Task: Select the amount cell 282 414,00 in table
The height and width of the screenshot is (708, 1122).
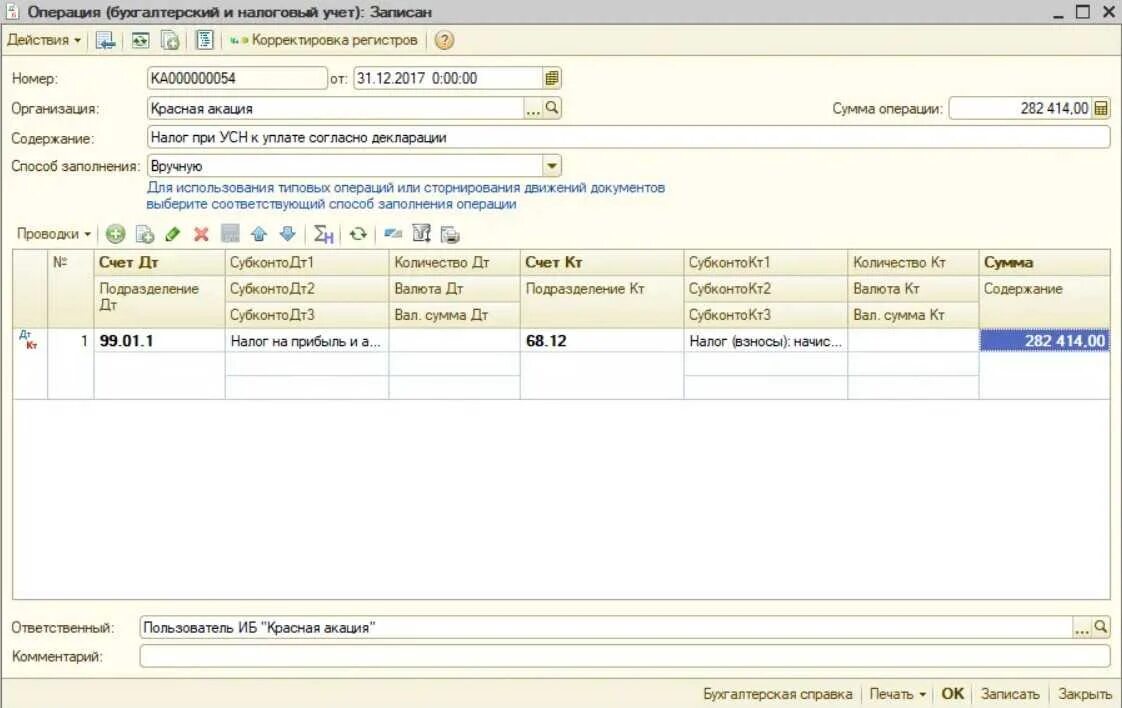Action: click(x=1044, y=341)
